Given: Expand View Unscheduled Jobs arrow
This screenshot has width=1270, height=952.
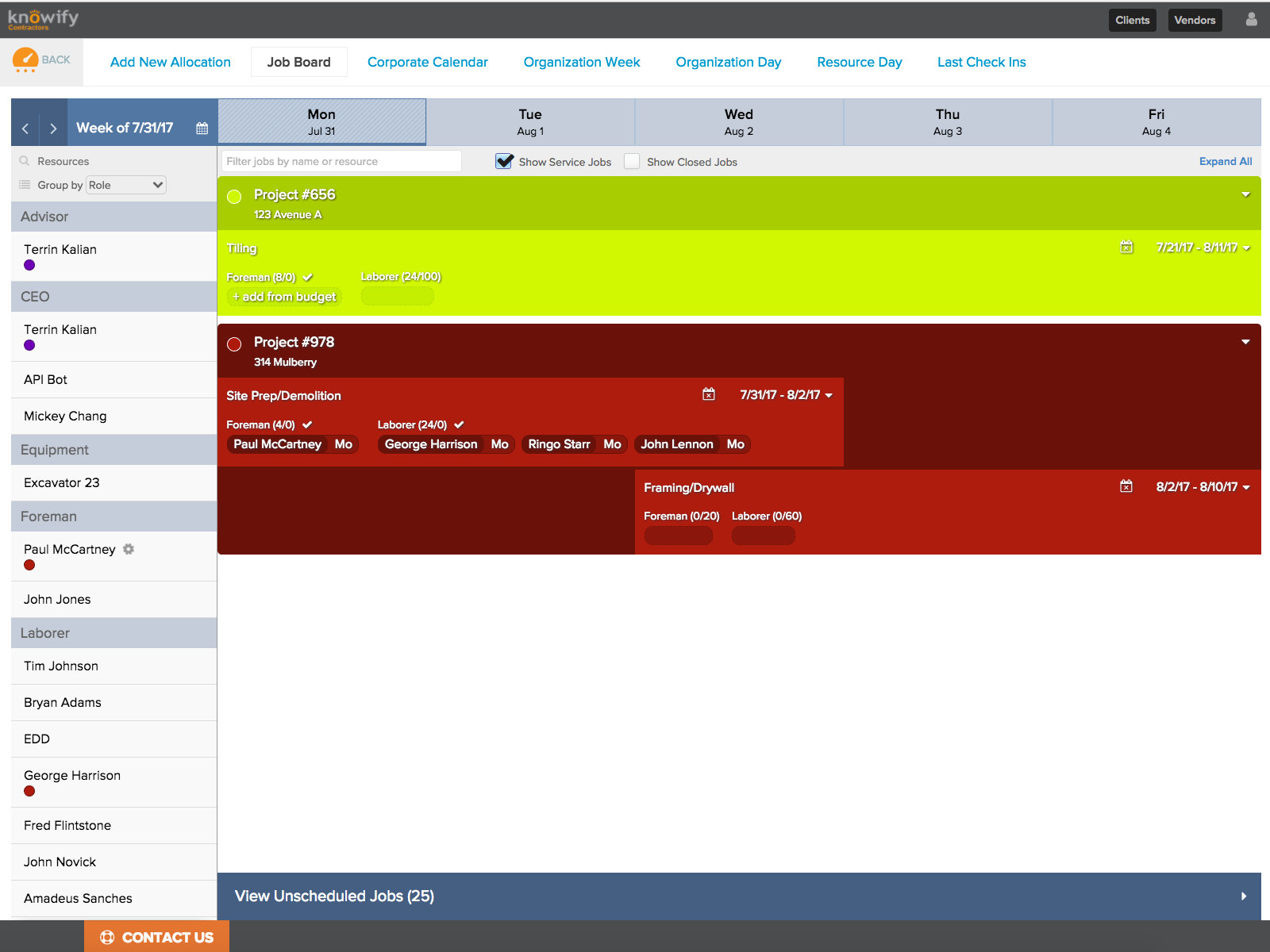Looking at the screenshot, I should tap(1244, 896).
